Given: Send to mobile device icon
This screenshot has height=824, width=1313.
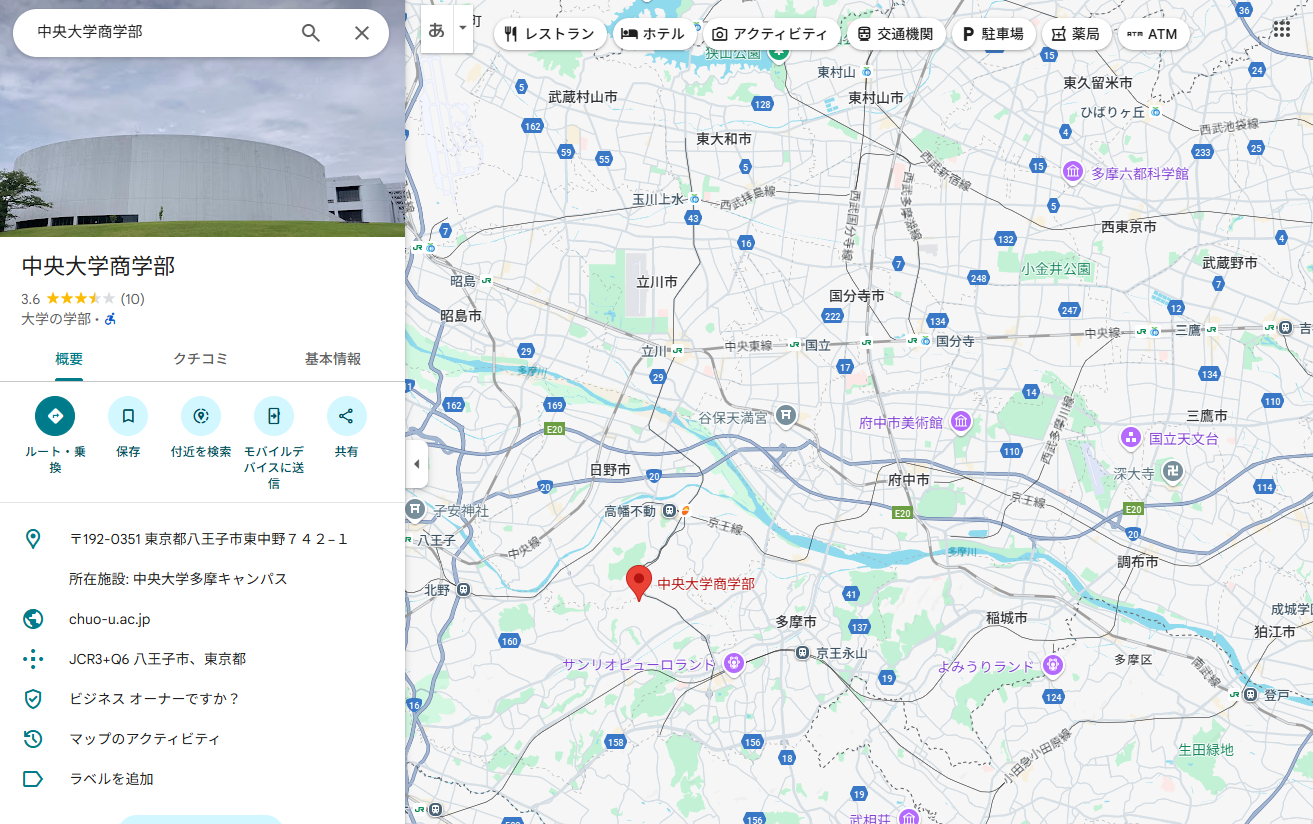Looking at the screenshot, I should [x=274, y=416].
